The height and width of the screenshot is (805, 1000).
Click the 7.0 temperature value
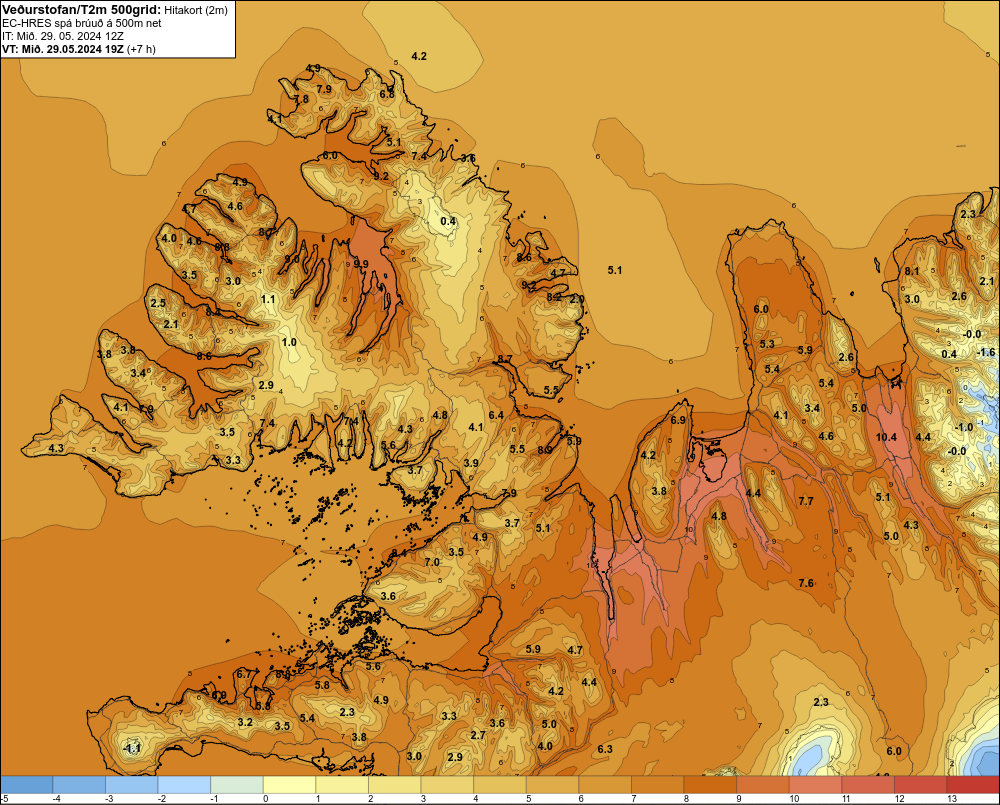(432, 563)
